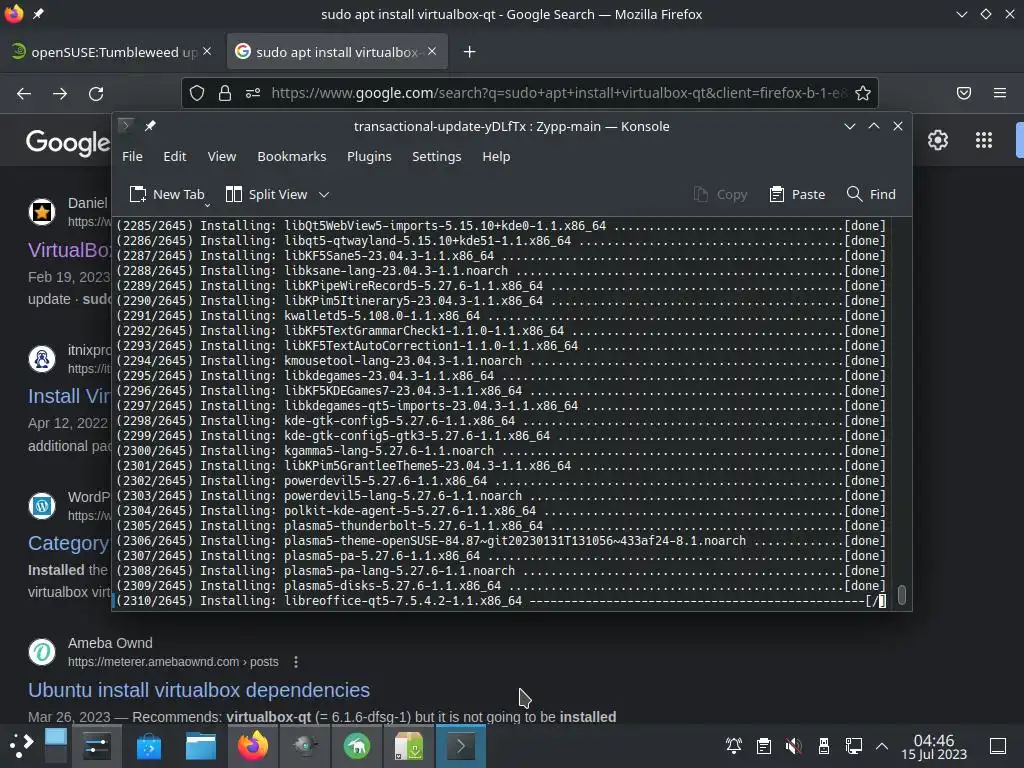Screen dimensions: 1024x768
Task: Click the Copy button in Konsole toolbar
Action: [x=720, y=194]
